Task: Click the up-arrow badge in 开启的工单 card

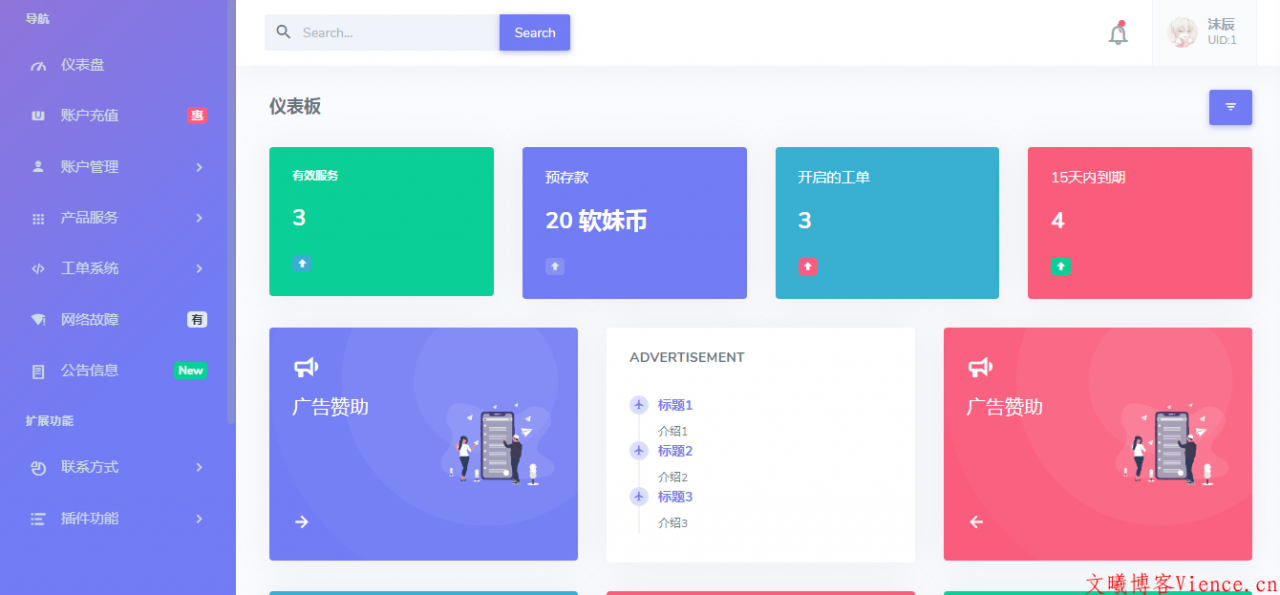Action: click(x=807, y=266)
